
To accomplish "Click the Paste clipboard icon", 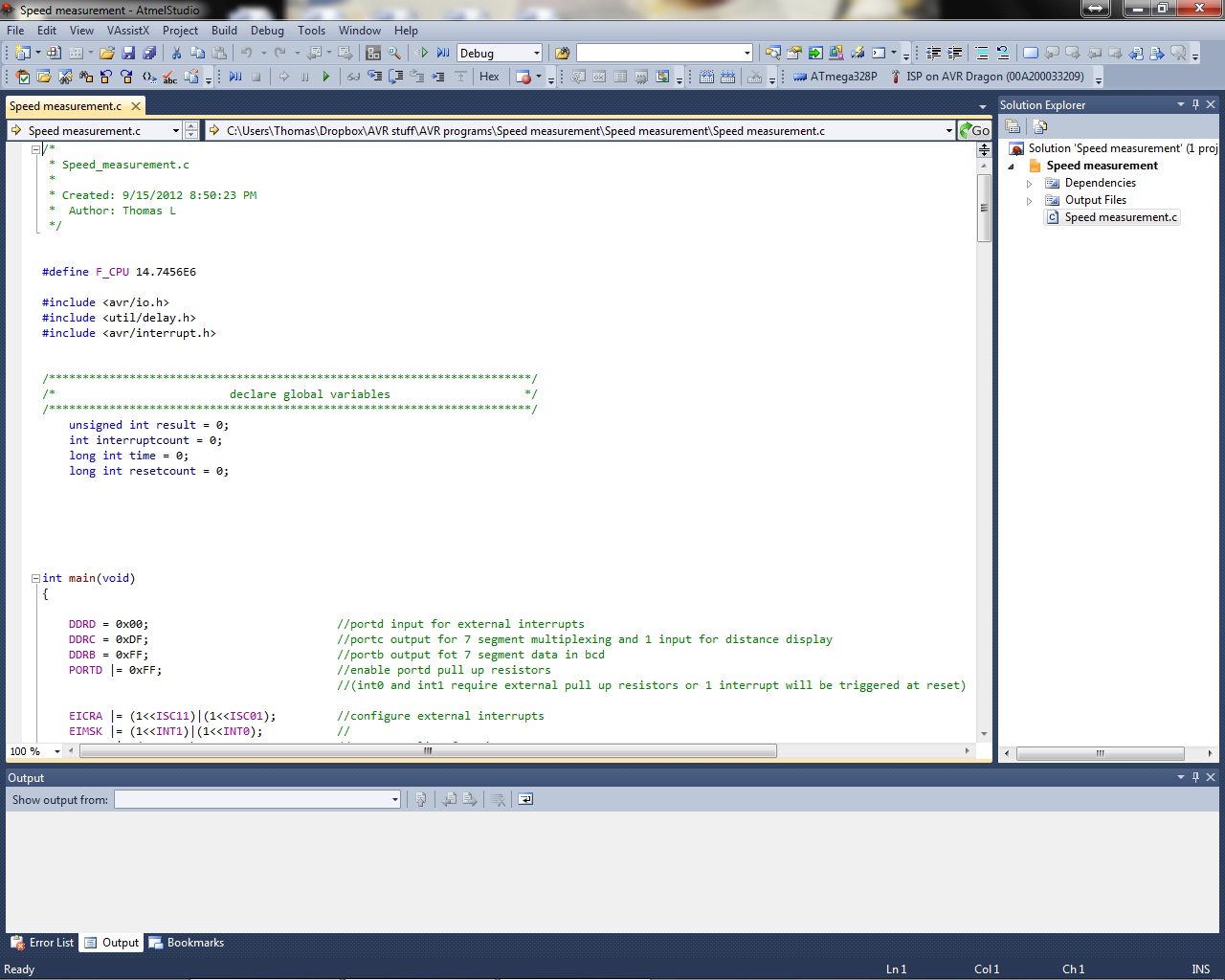I will pos(219,53).
